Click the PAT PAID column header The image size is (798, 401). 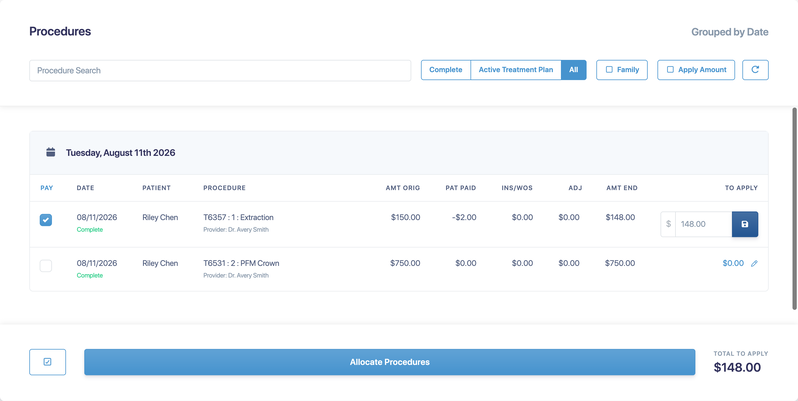tap(461, 188)
